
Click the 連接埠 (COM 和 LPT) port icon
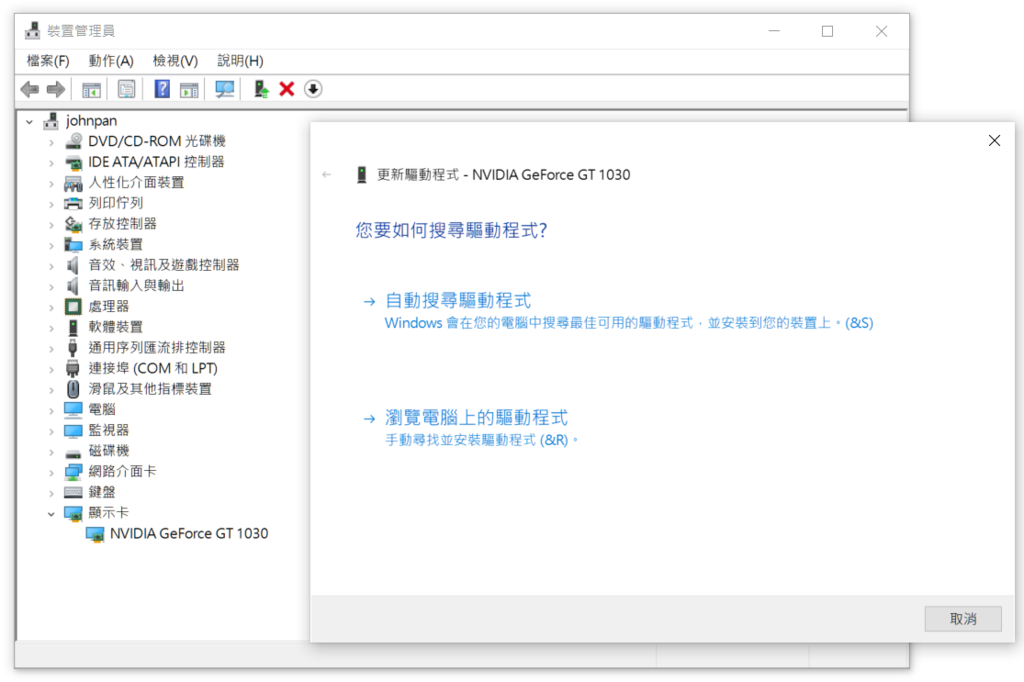(x=73, y=368)
